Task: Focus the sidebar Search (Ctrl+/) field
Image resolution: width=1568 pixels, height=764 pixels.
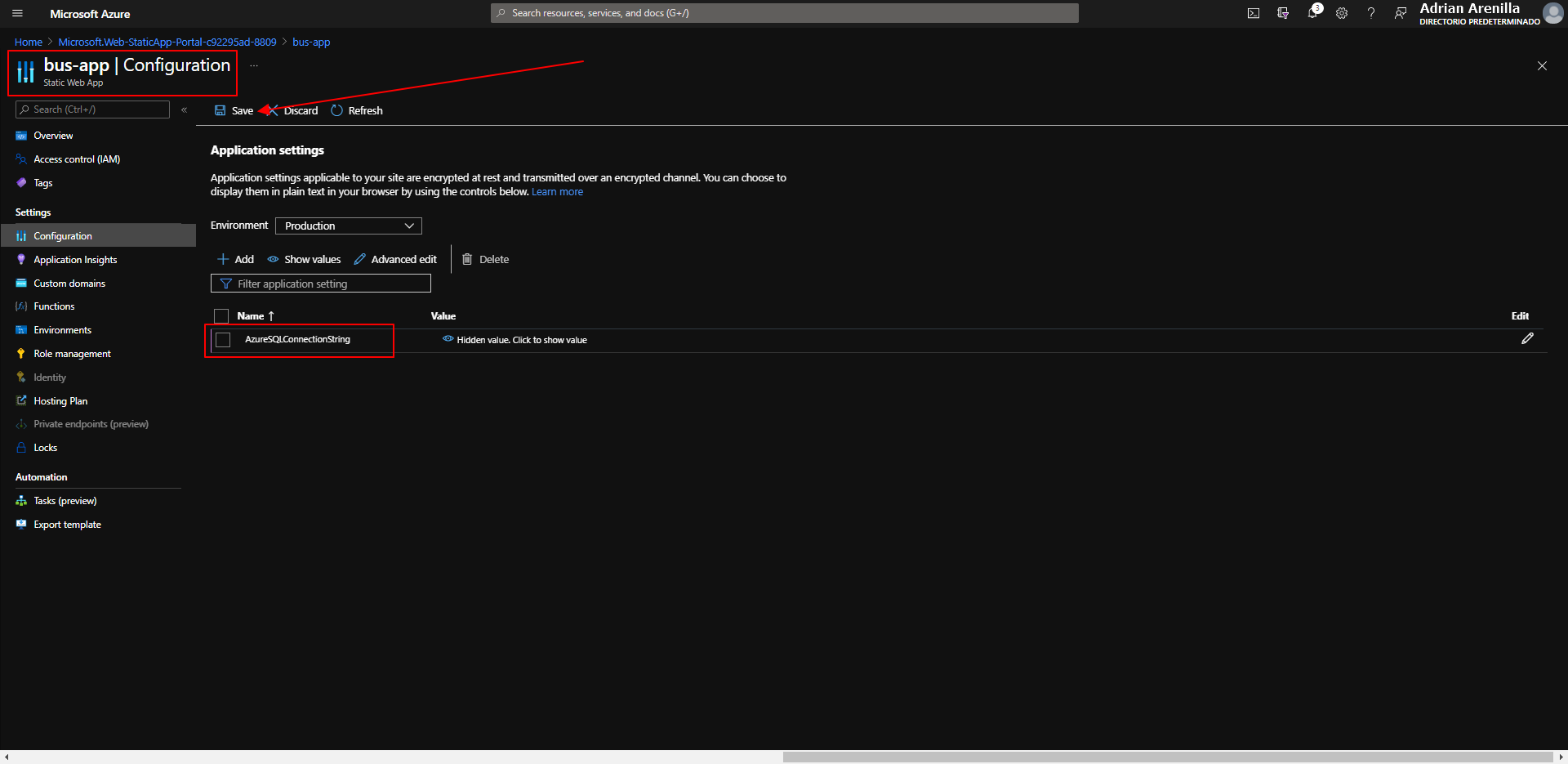Action: point(92,109)
